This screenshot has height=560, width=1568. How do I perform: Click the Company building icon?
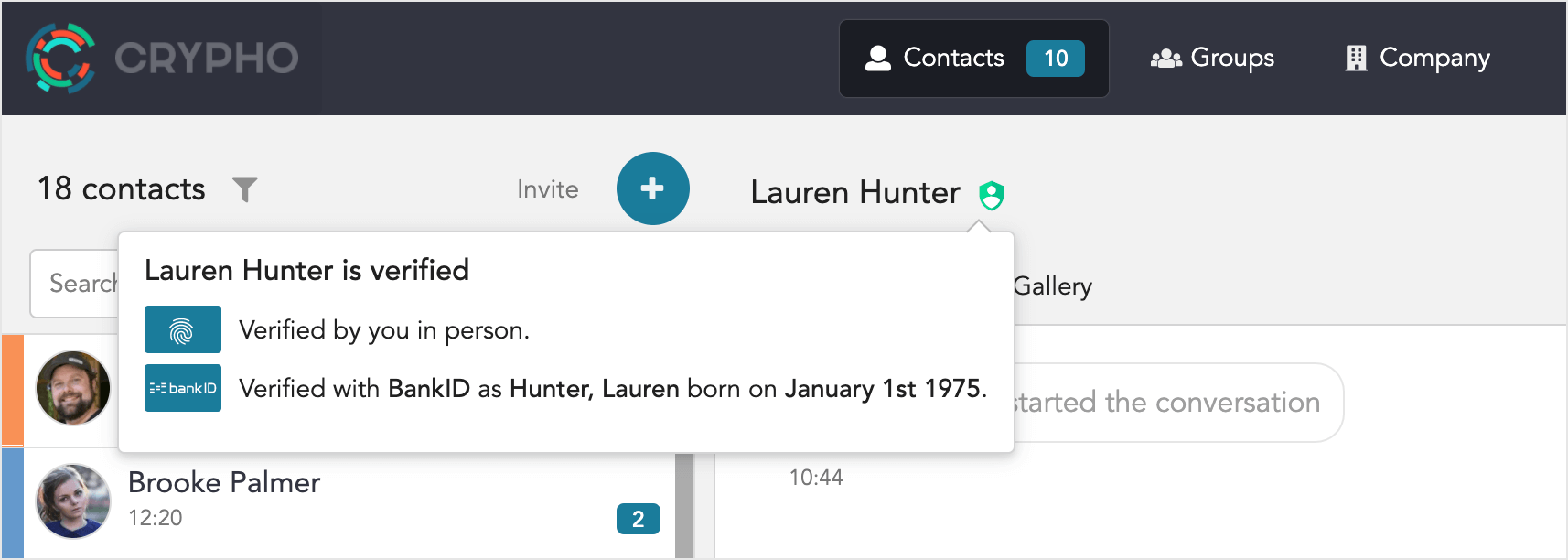pyautogui.click(x=1356, y=59)
